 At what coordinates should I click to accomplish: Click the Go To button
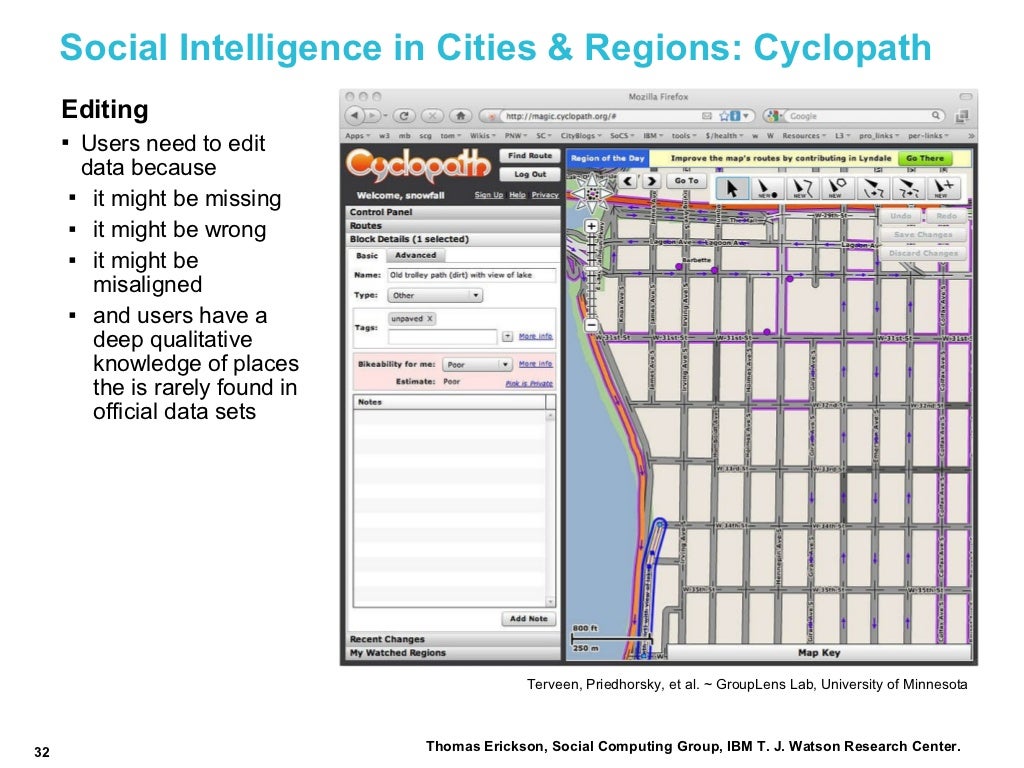686,181
